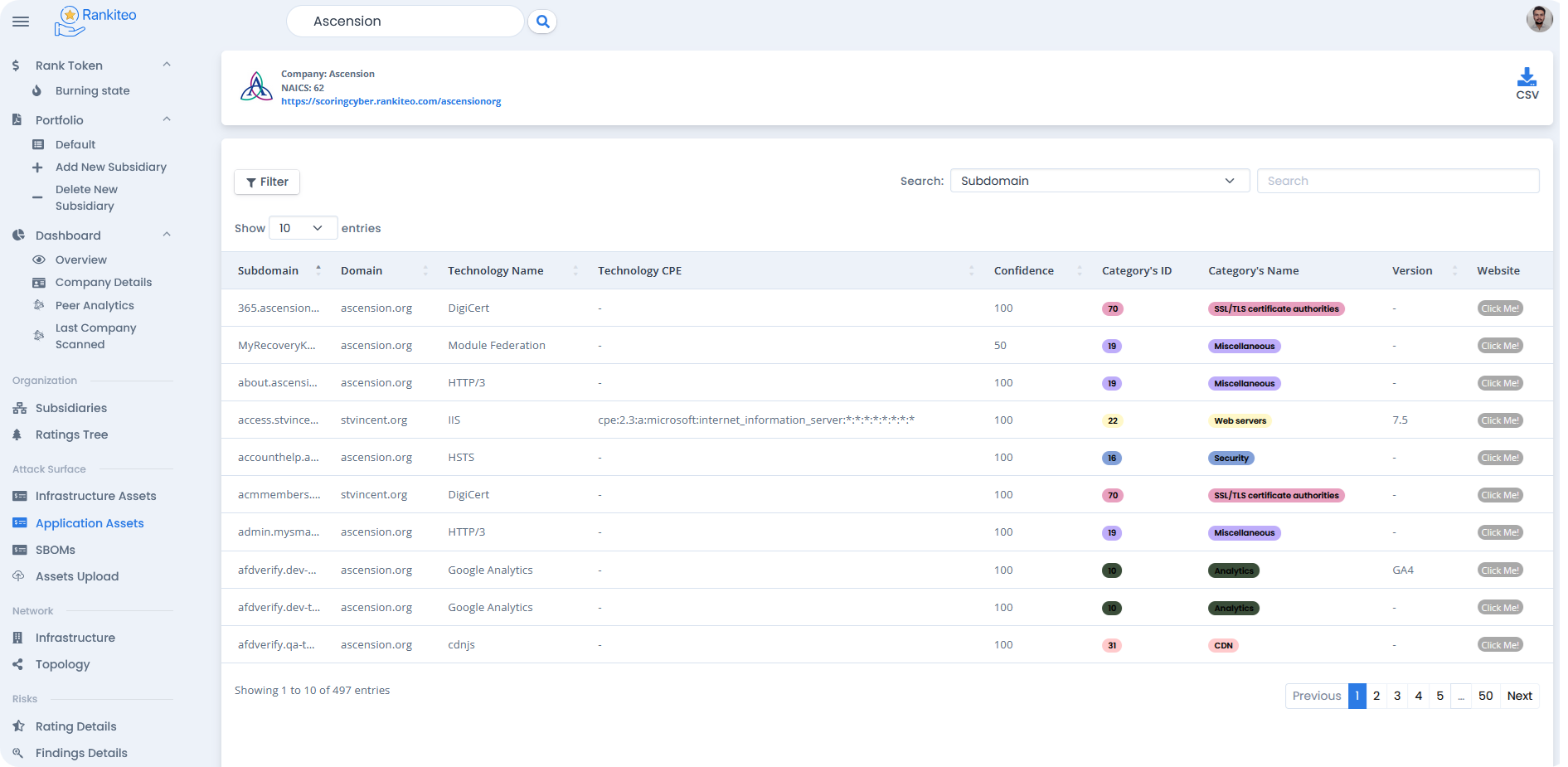The height and width of the screenshot is (767, 1568).
Task: Collapse the Dashboard section
Action: 167,235
